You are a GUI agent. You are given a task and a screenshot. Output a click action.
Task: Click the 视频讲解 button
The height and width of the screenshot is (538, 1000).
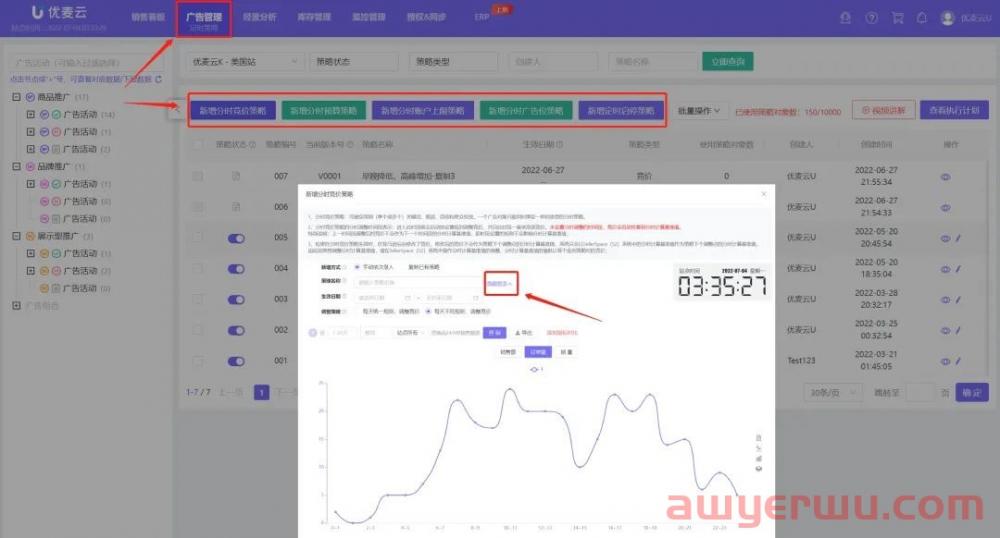[x=883, y=110]
